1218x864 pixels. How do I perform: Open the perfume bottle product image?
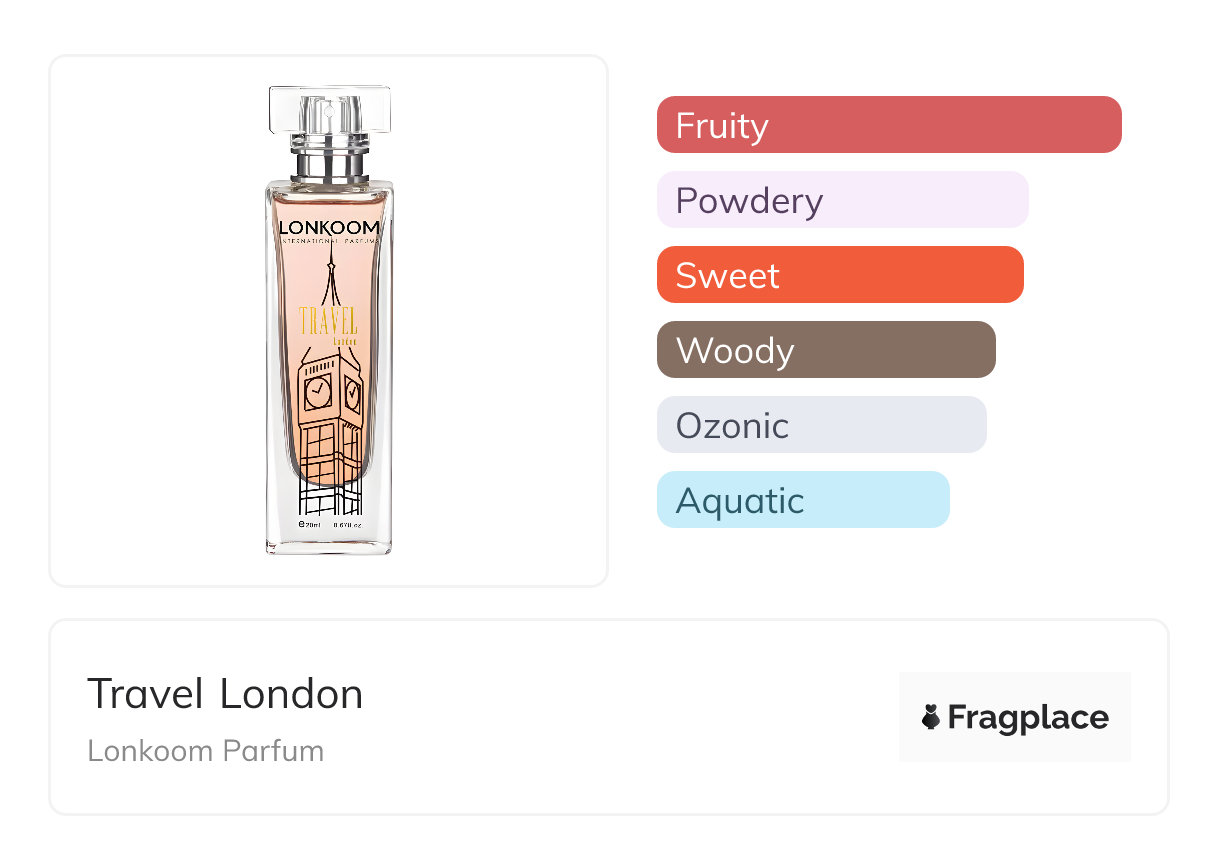(x=329, y=320)
